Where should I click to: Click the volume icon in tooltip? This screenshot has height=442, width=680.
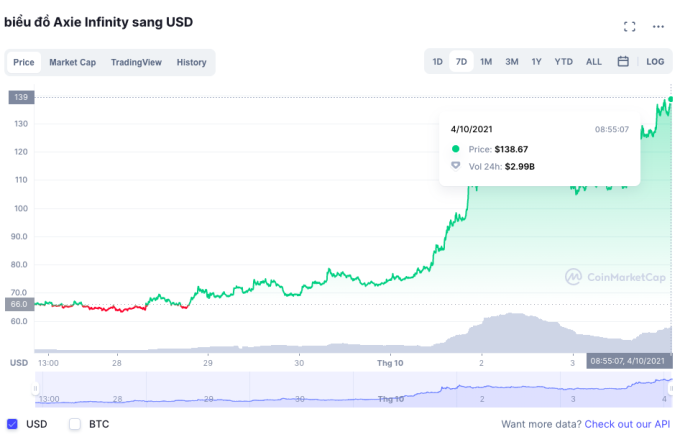pyautogui.click(x=455, y=167)
